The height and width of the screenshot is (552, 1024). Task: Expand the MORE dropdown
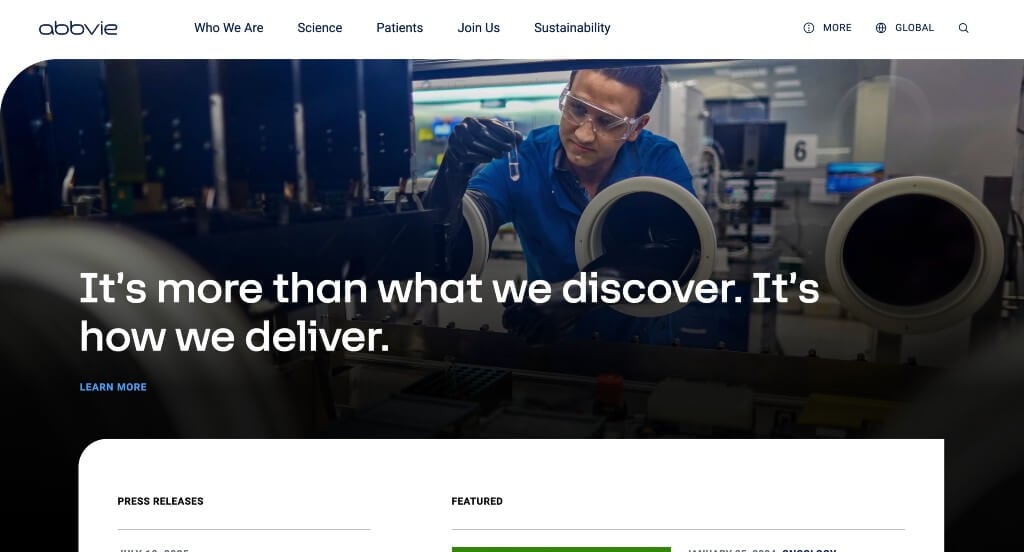(837, 28)
